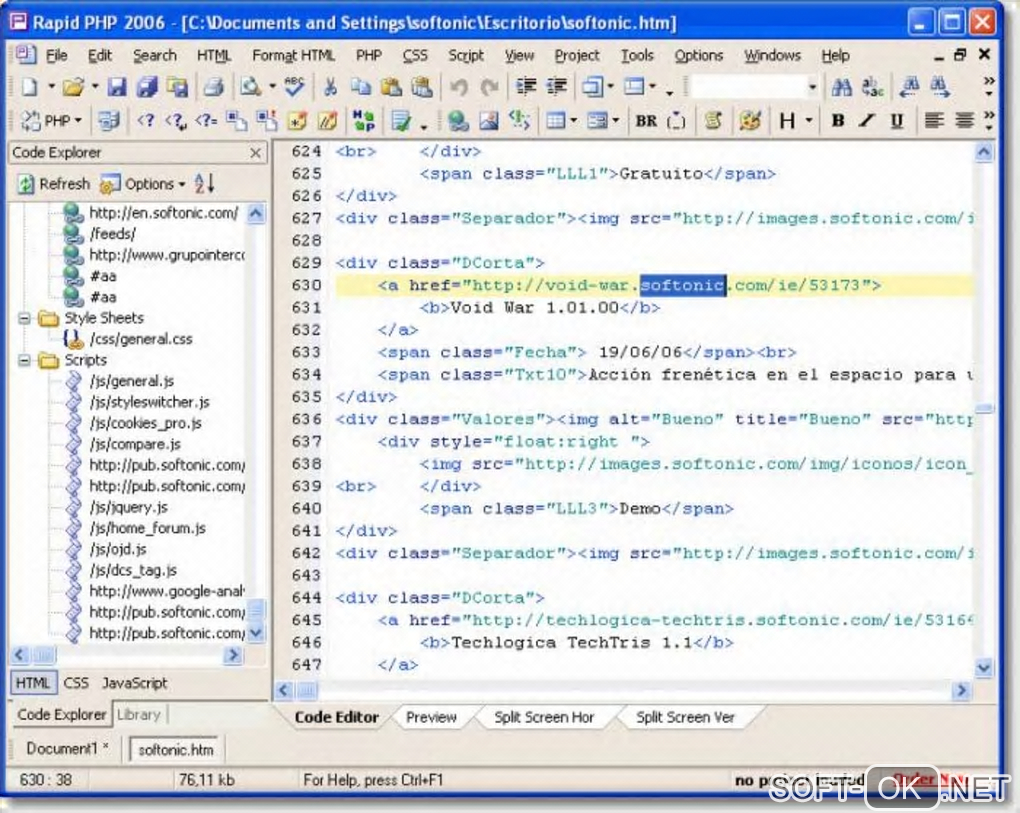Collapse the Style Sheets tree folder
Viewport: 1020px width, 813px height.
tap(25, 318)
